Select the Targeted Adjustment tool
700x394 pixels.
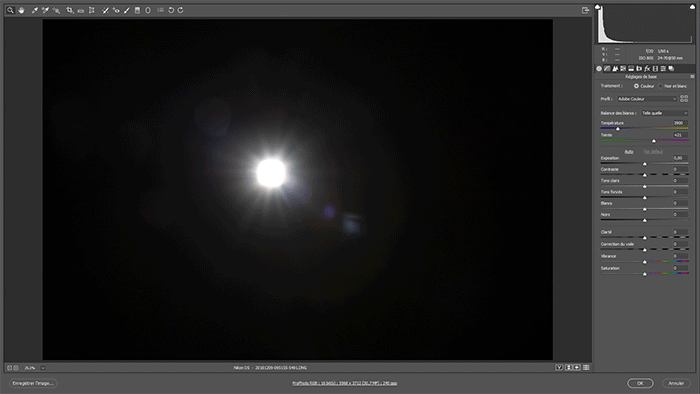[x=56, y=10]
